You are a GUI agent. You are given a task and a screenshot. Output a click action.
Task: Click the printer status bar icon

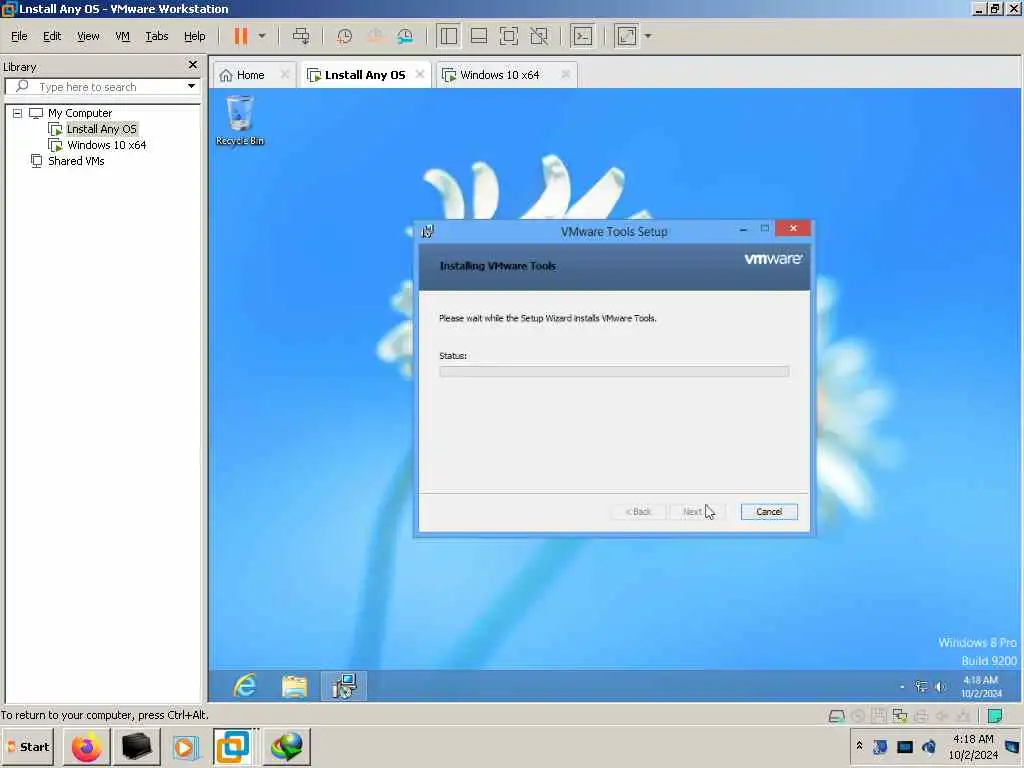[921, 716]
